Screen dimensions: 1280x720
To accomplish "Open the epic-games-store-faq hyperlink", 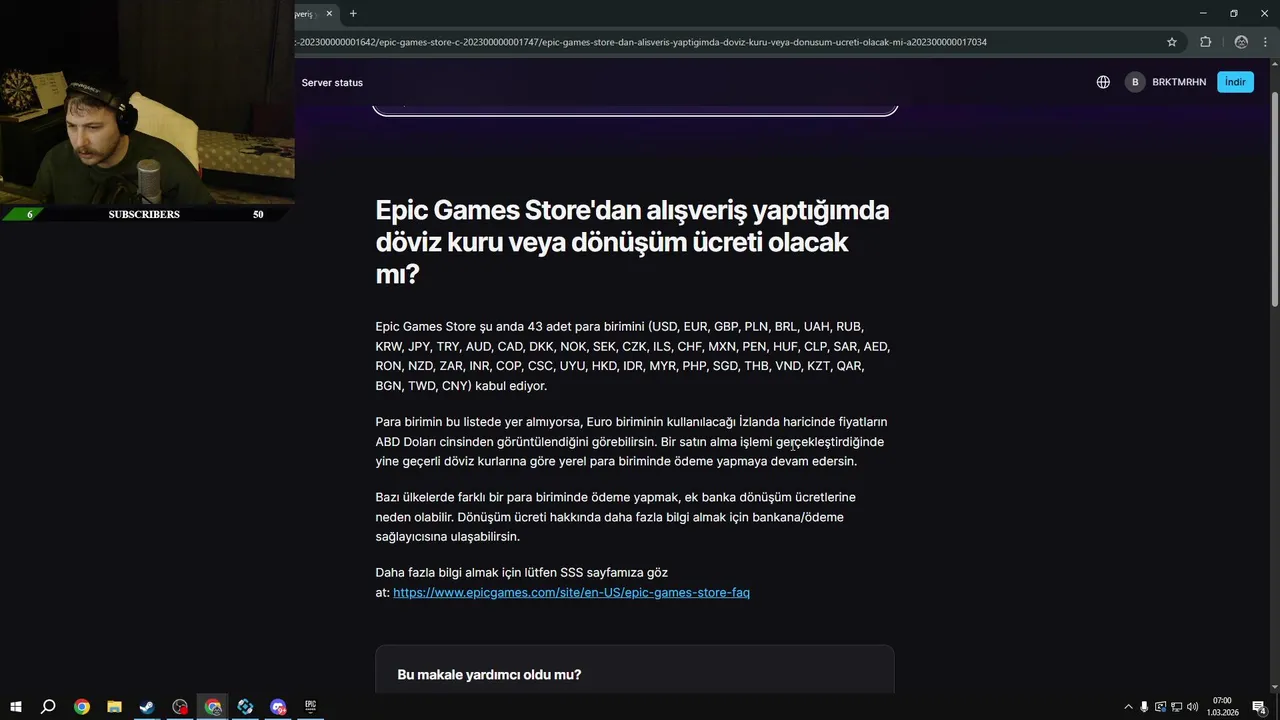I will [x=571, y=592].
